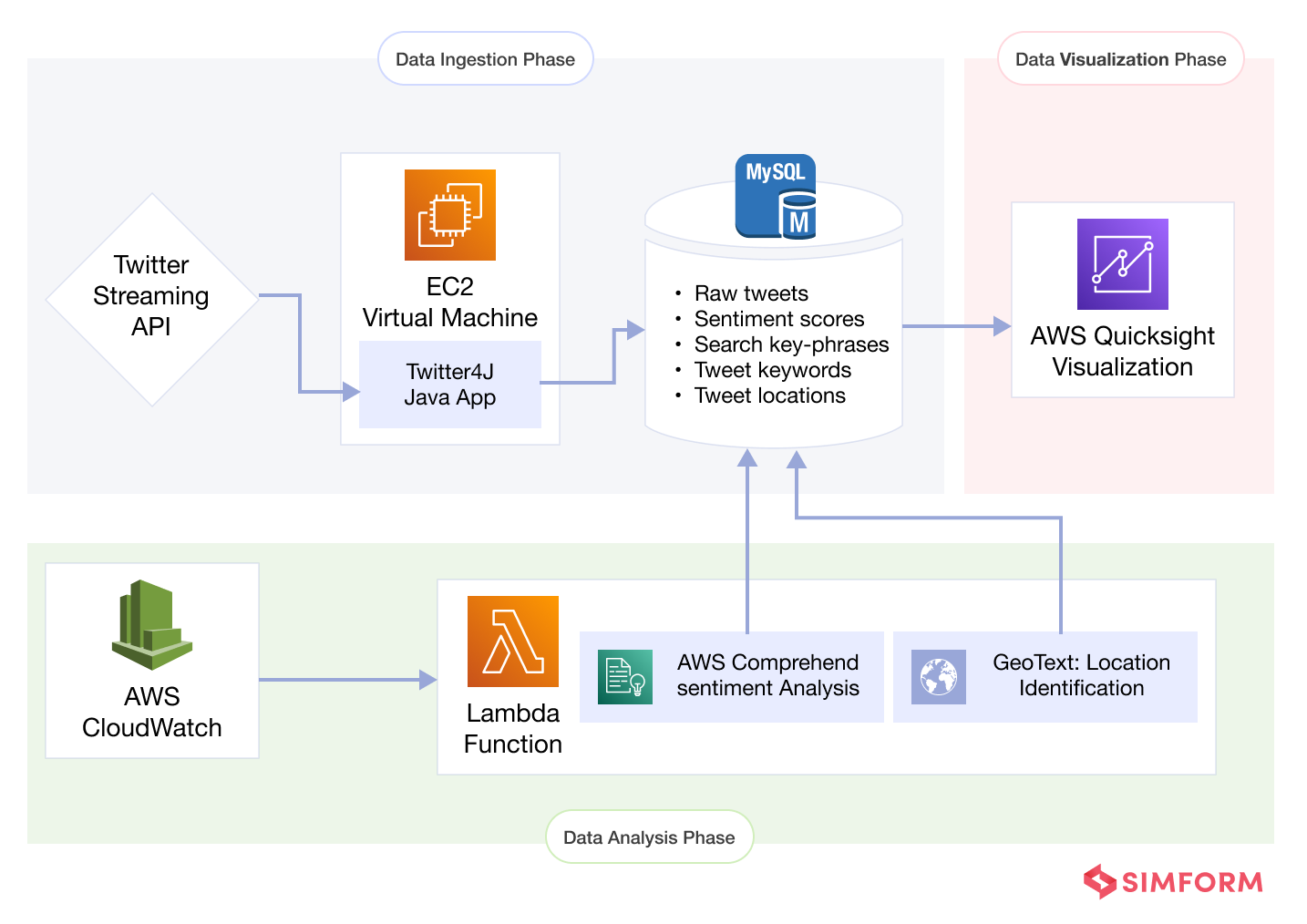
Task: Click the blue MySQL database icon
Action: pyautogui.click(x=776, y=196)
